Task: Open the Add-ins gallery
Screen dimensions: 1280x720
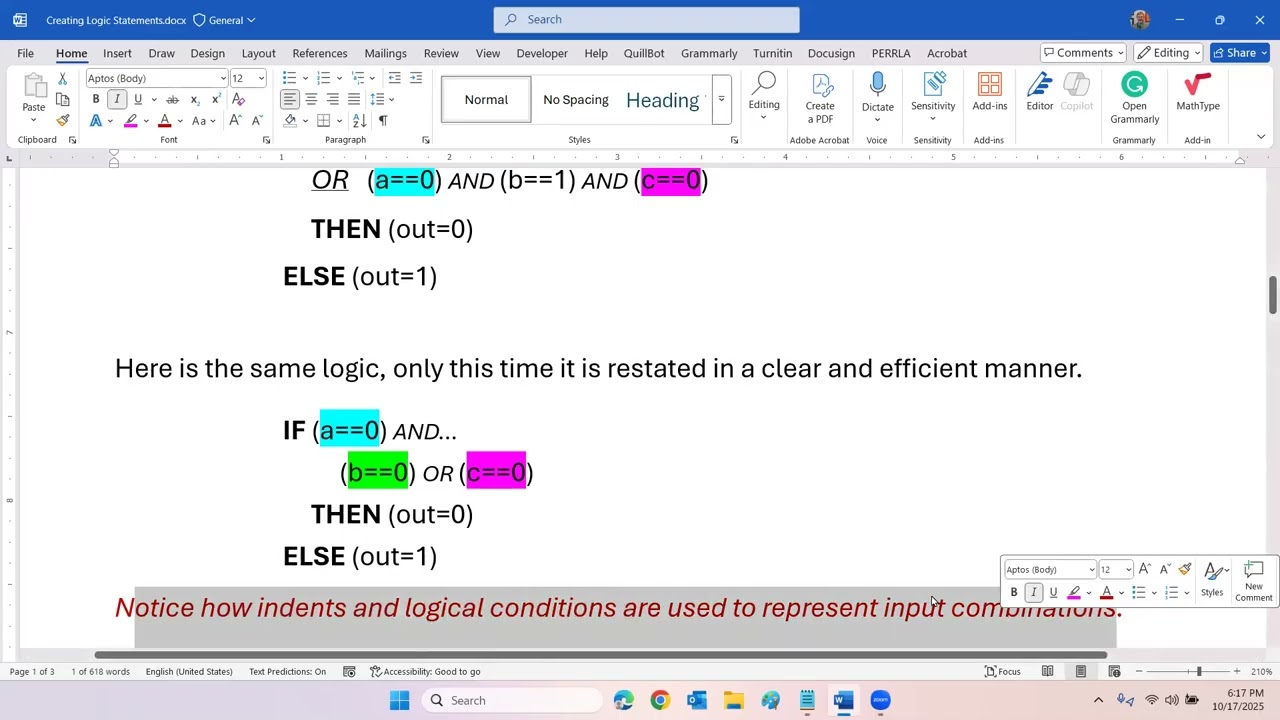Action: pos(990,92)
